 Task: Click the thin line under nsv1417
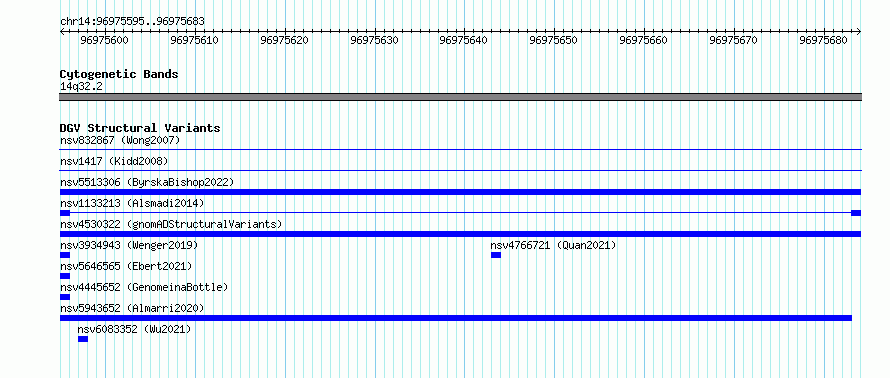click(x=460, y=170)
